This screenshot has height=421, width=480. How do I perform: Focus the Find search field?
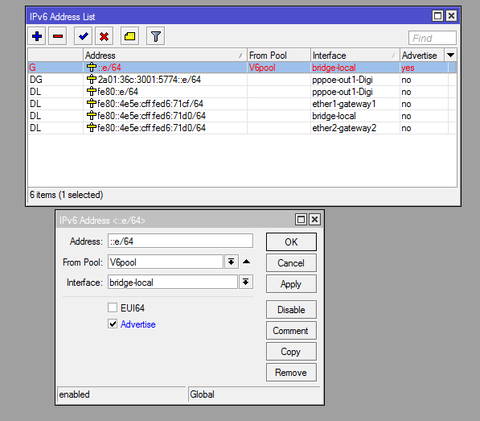pyautogui.click(x=432, y=38)
